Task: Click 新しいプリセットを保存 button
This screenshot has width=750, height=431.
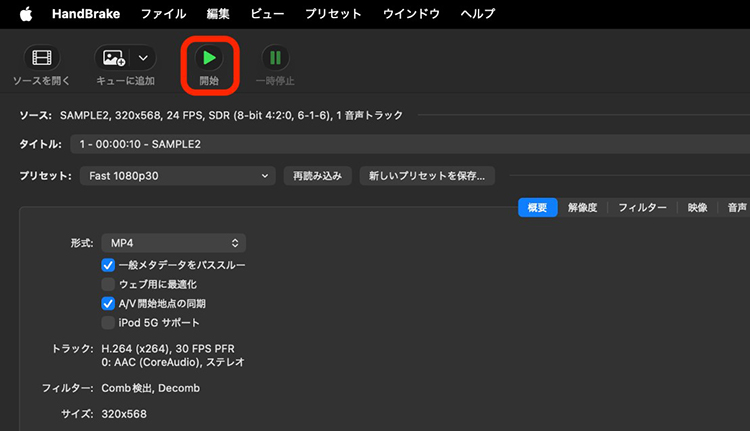Action: (x=427, y=176)
